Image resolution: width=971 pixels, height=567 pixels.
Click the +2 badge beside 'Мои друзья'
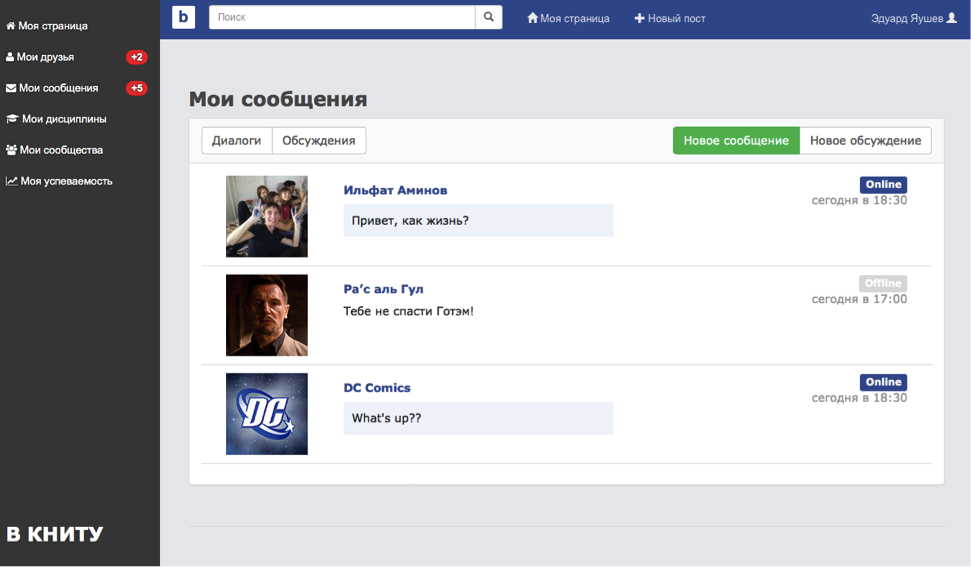(x=137, y=57)
